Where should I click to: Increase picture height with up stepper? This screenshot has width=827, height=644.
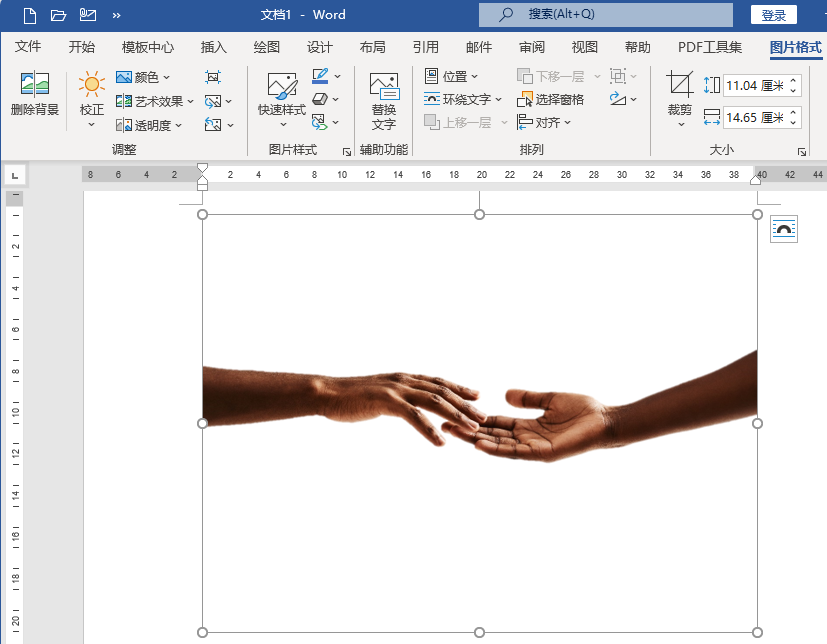(x=793, y=81)
